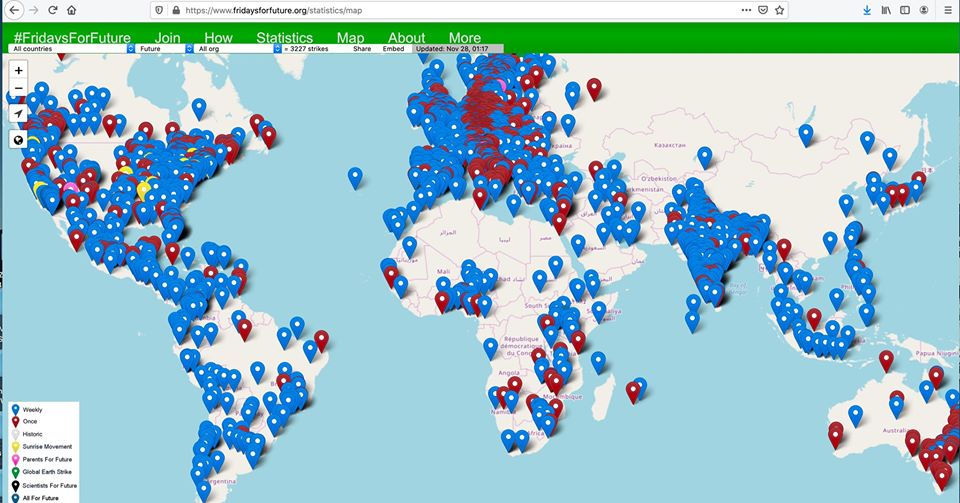Click the locate-me arrow map button
Image resolution: width=960 pixels, height=503 pixels.
coord(18,114)
